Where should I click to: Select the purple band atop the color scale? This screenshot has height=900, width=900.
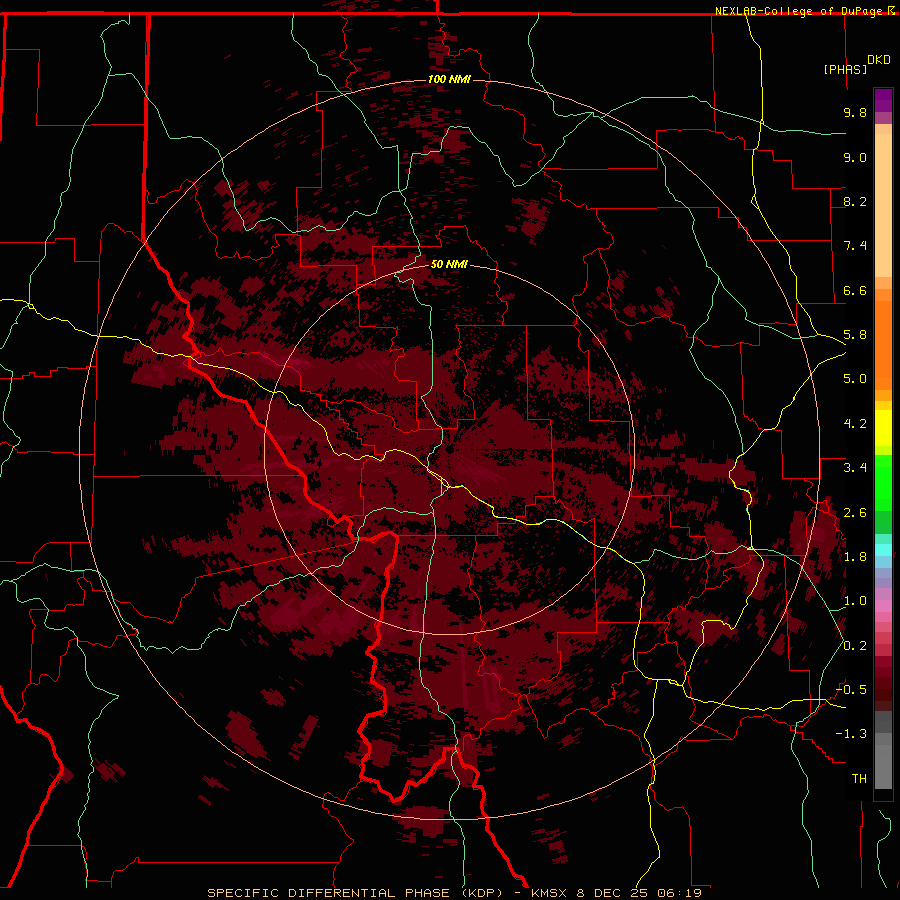coord(883,100)
